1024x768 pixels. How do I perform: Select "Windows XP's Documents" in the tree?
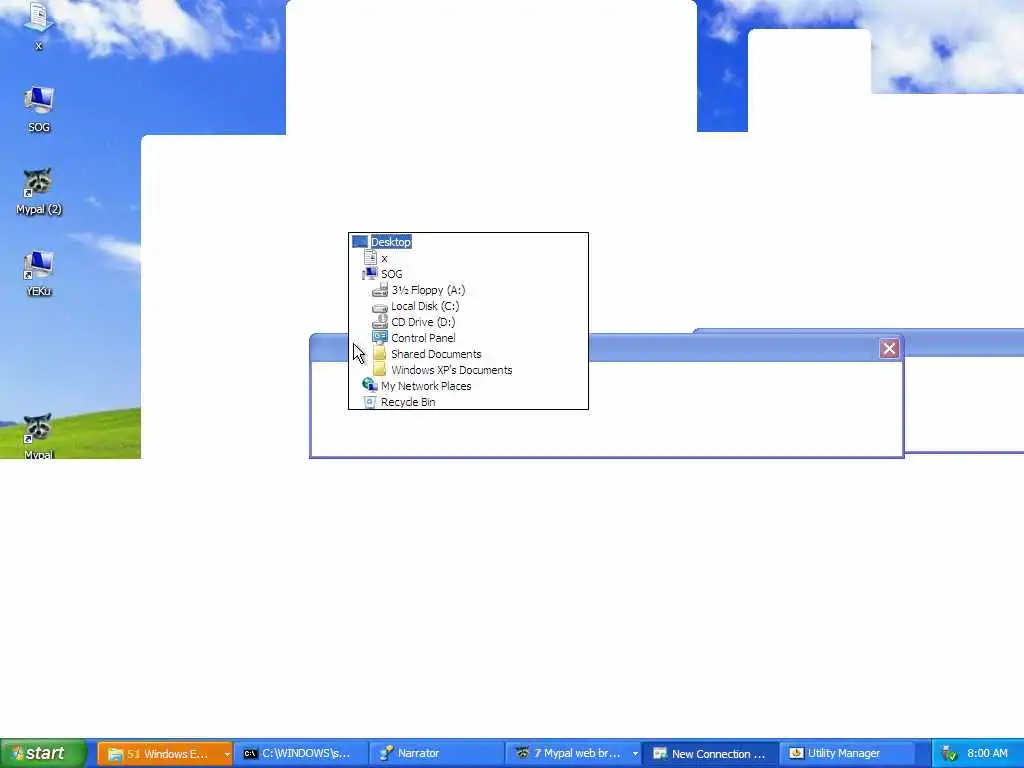(451, 370)
